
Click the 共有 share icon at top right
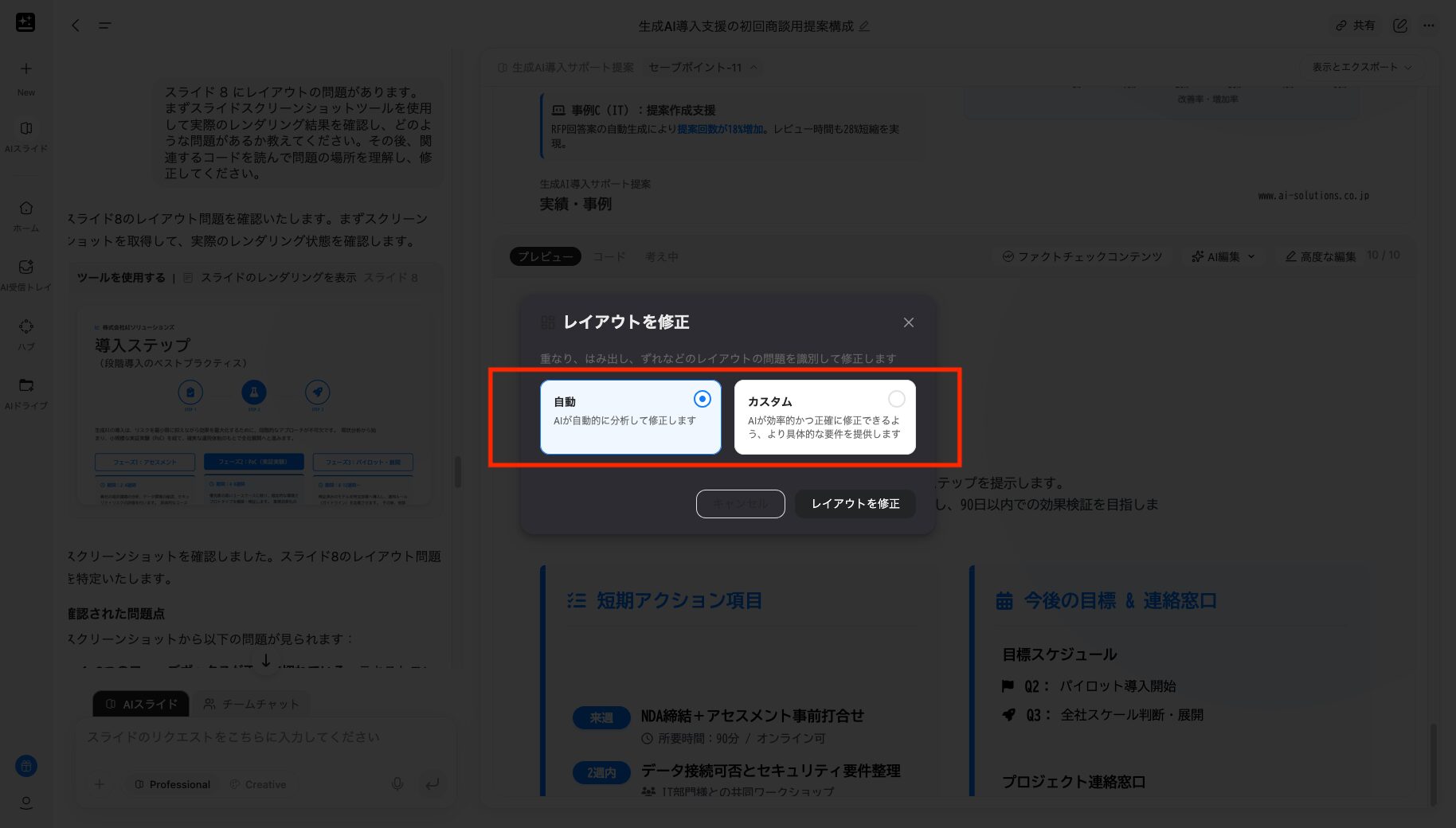[1355, 25]
